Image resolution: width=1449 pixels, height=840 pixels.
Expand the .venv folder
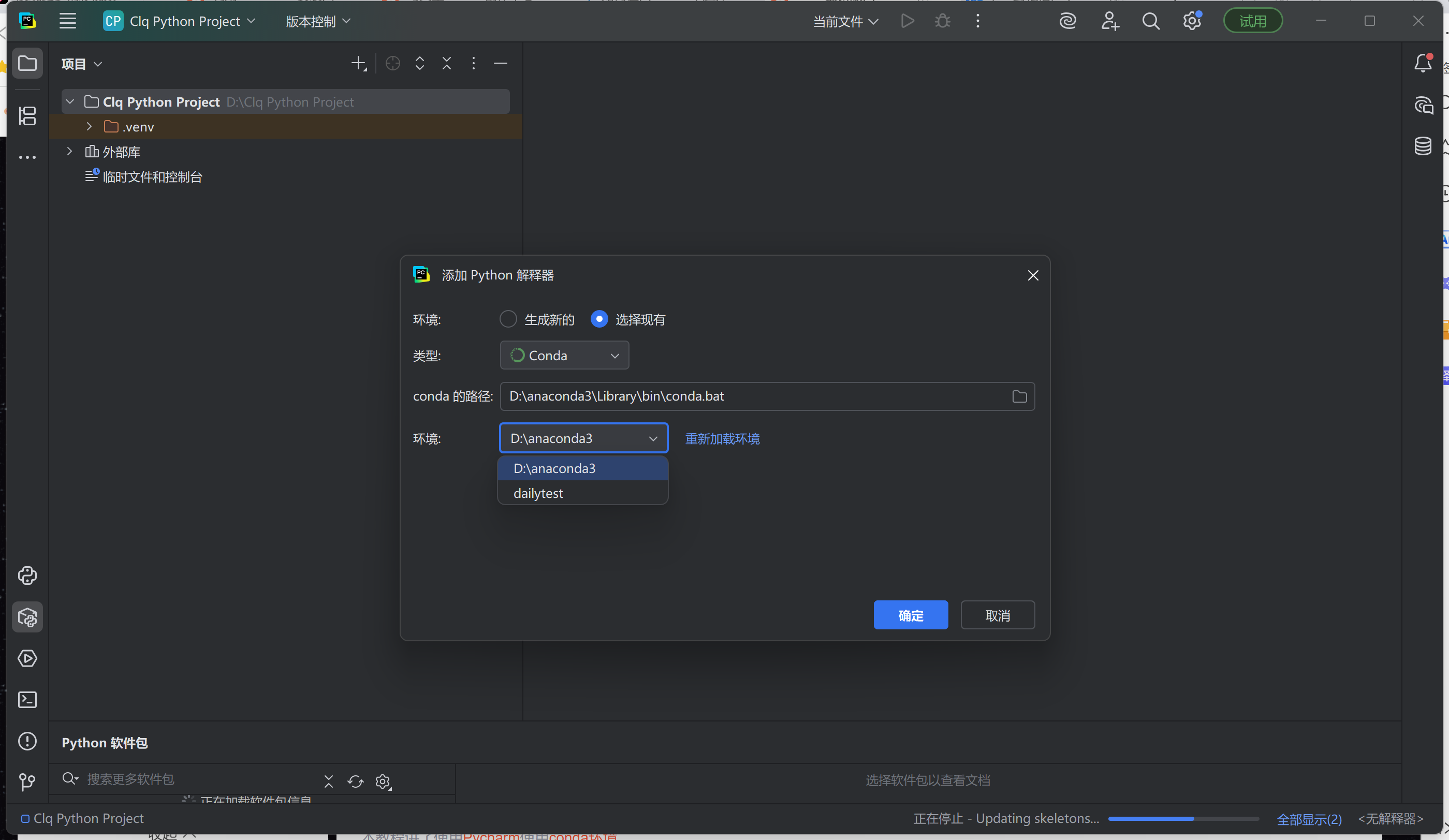(x=89, y=126)
